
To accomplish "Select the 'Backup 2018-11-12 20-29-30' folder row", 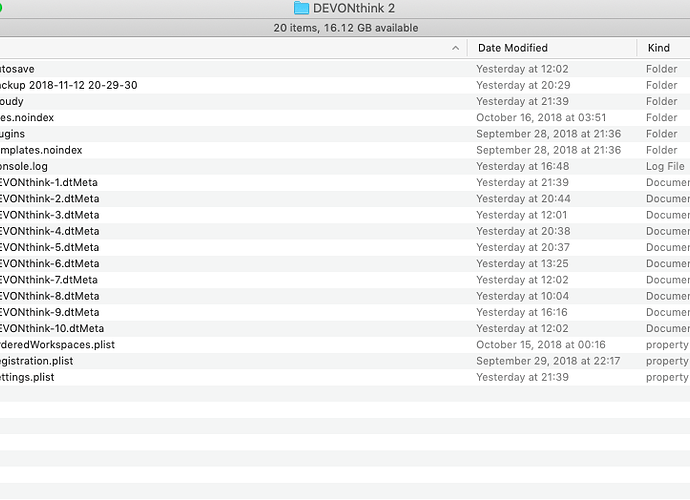I will click(x=345, y=85).
